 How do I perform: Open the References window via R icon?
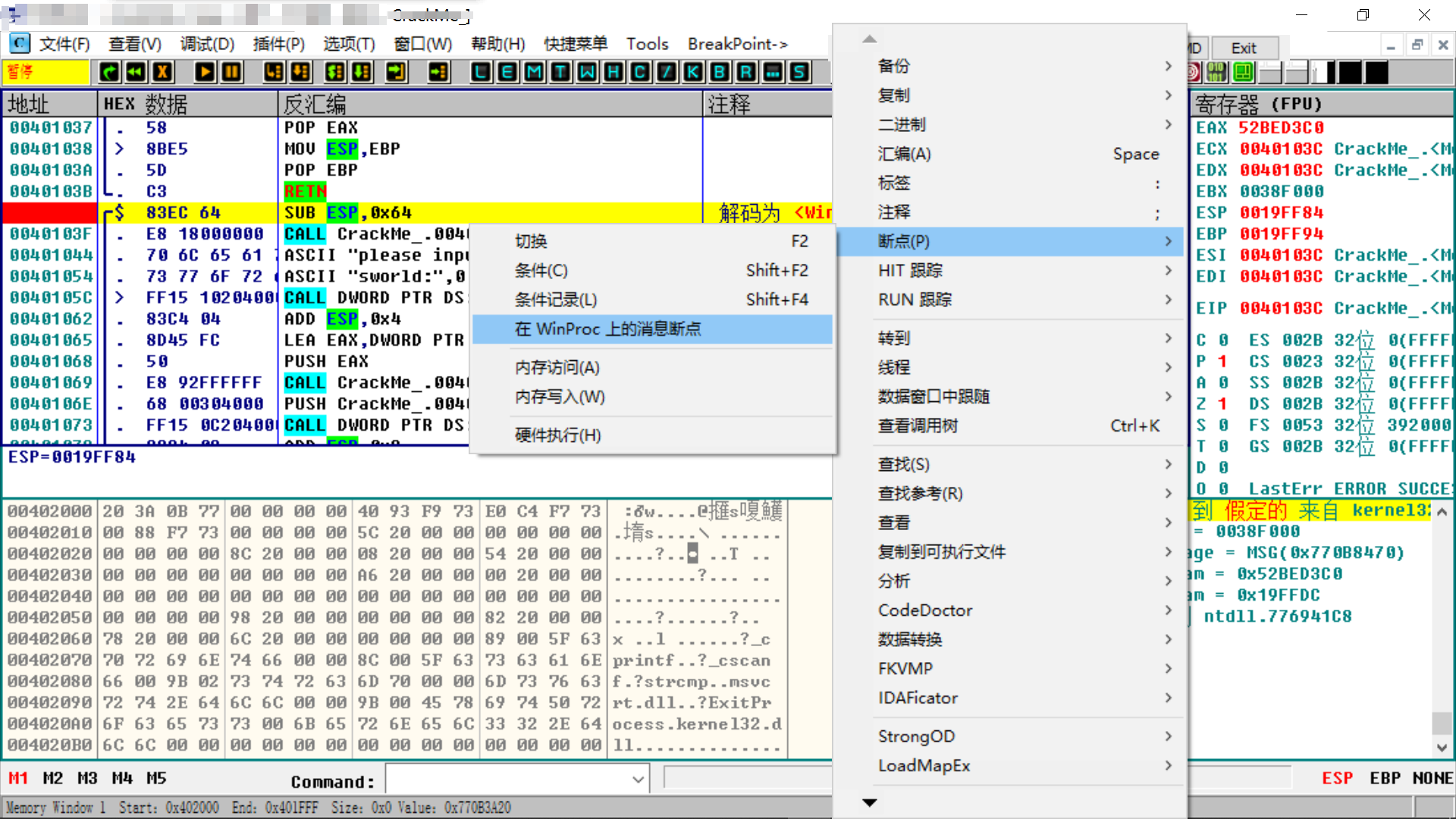746,72
